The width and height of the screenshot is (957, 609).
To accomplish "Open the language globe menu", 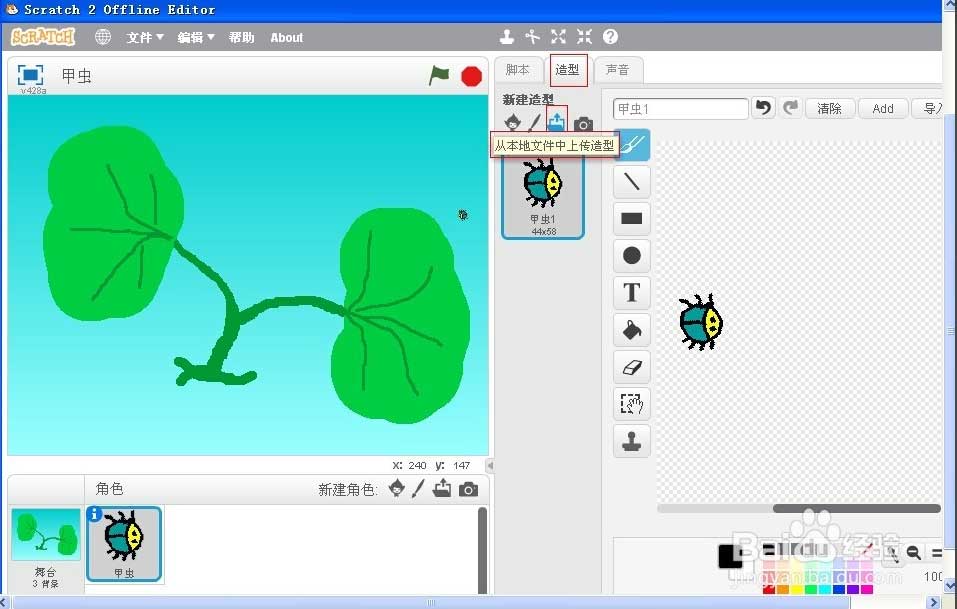I will click(x=103, y=37).
